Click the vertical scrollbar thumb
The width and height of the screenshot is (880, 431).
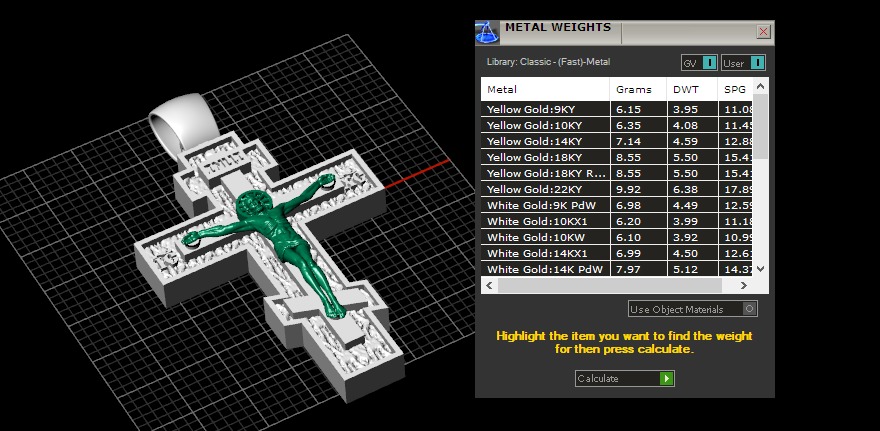pyautogui.click(x=760, y=126)
